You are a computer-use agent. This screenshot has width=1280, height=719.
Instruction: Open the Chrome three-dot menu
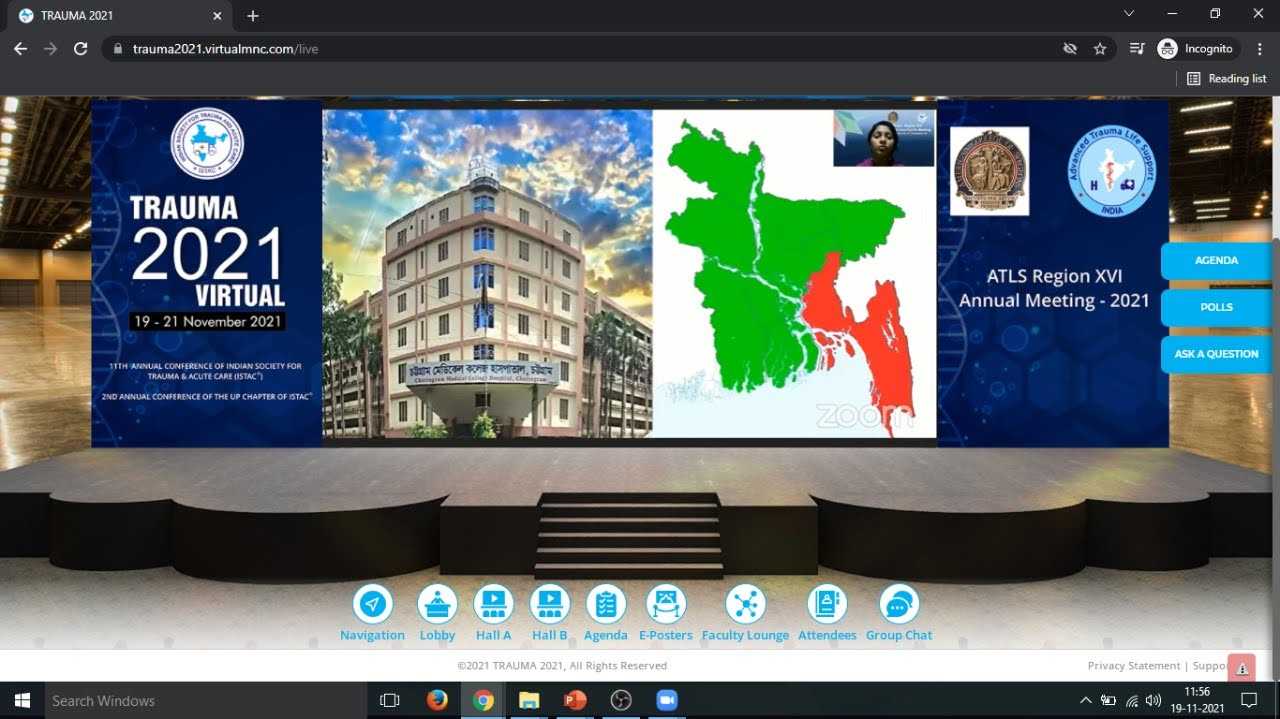pos(1260,49)
